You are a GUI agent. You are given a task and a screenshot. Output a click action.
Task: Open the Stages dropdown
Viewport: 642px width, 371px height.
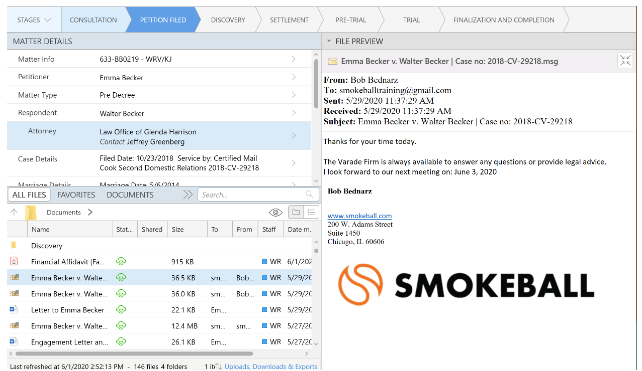coord(34,20)
